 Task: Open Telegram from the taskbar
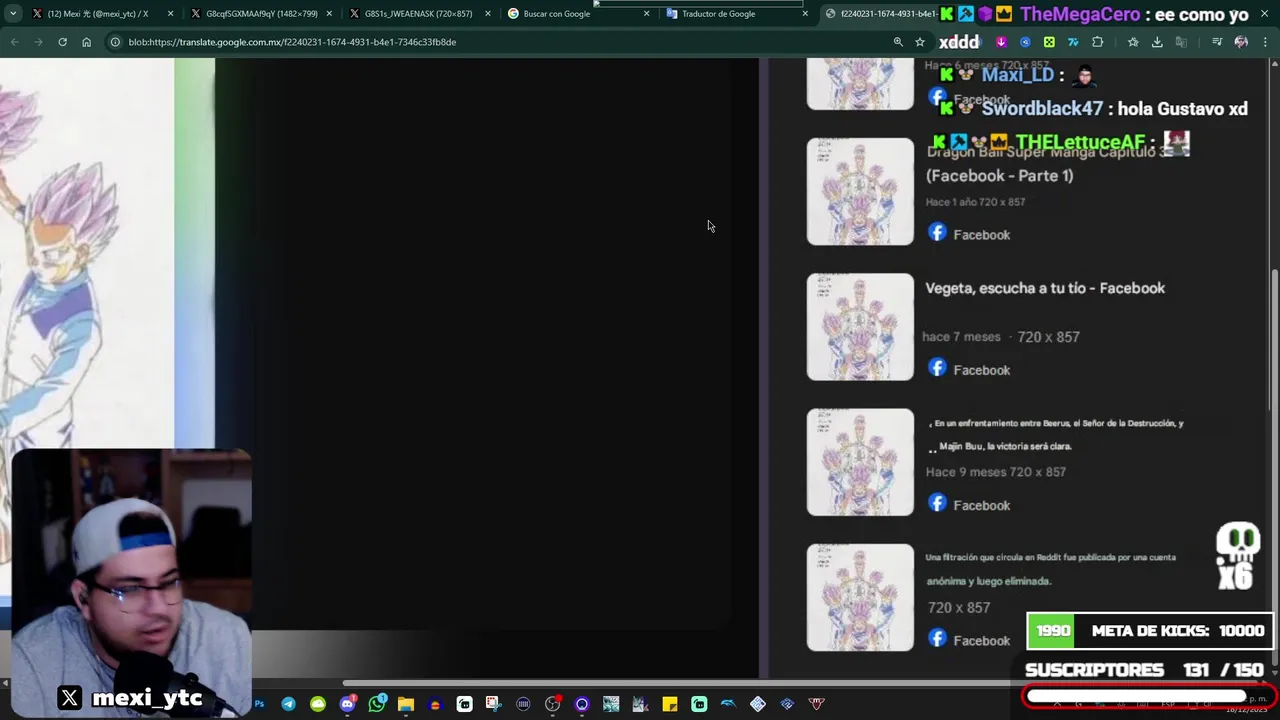288,704
